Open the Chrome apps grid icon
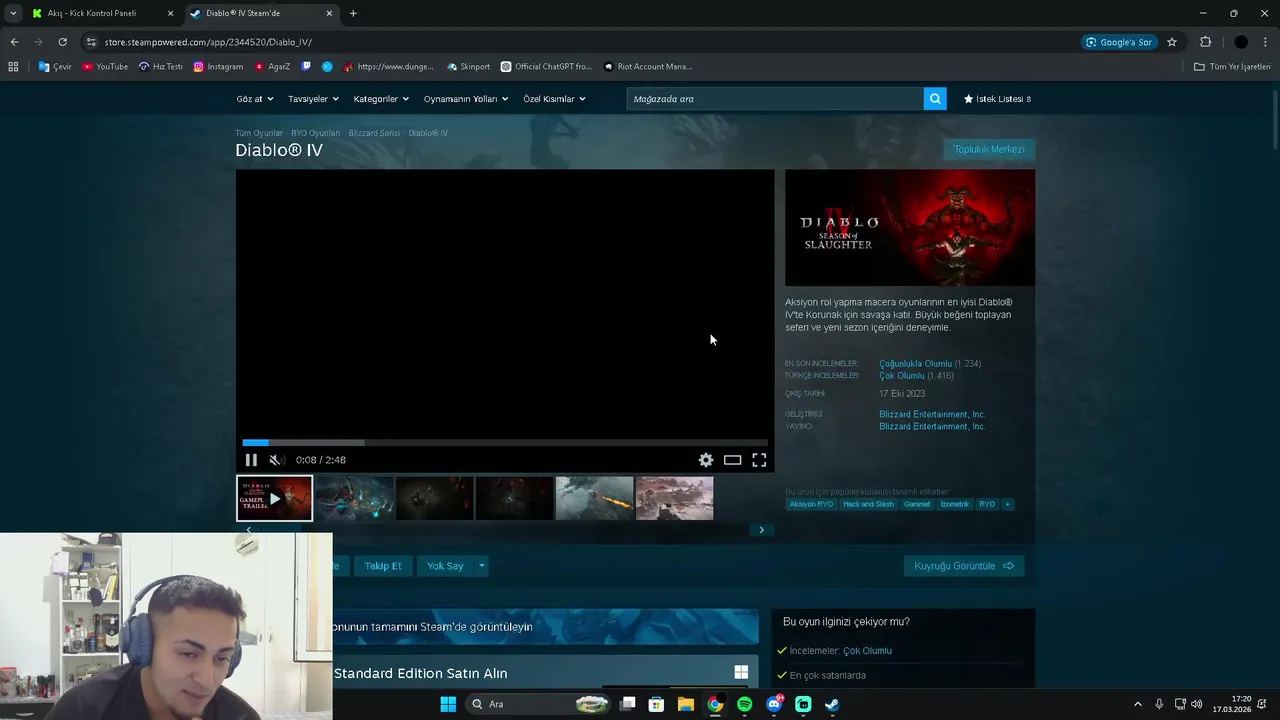 pos(13,67)
